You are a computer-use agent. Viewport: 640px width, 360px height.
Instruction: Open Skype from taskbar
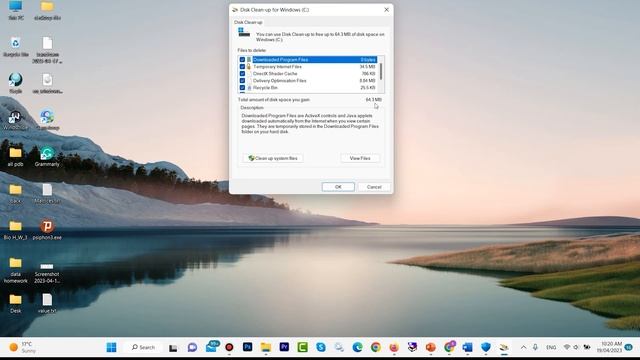321,347
